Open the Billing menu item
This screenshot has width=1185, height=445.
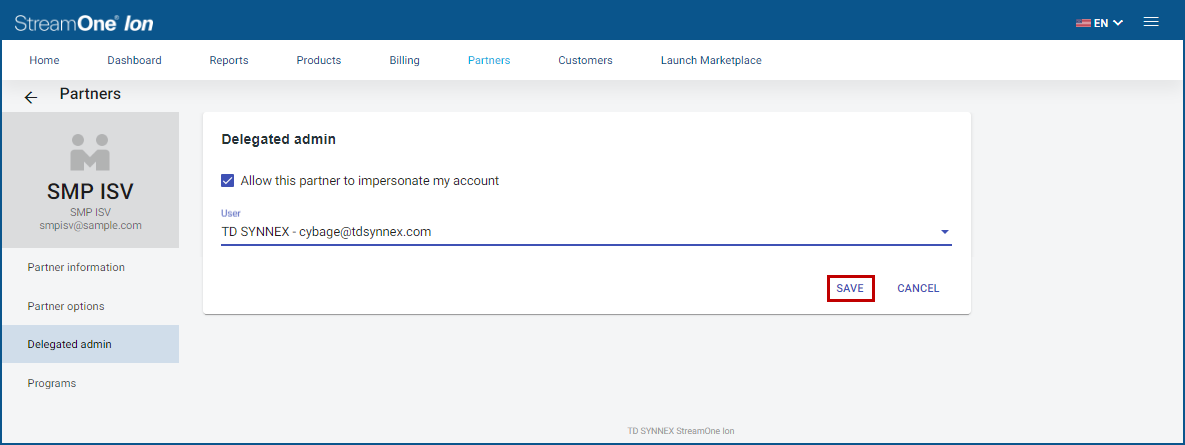(x=404, y=60)
